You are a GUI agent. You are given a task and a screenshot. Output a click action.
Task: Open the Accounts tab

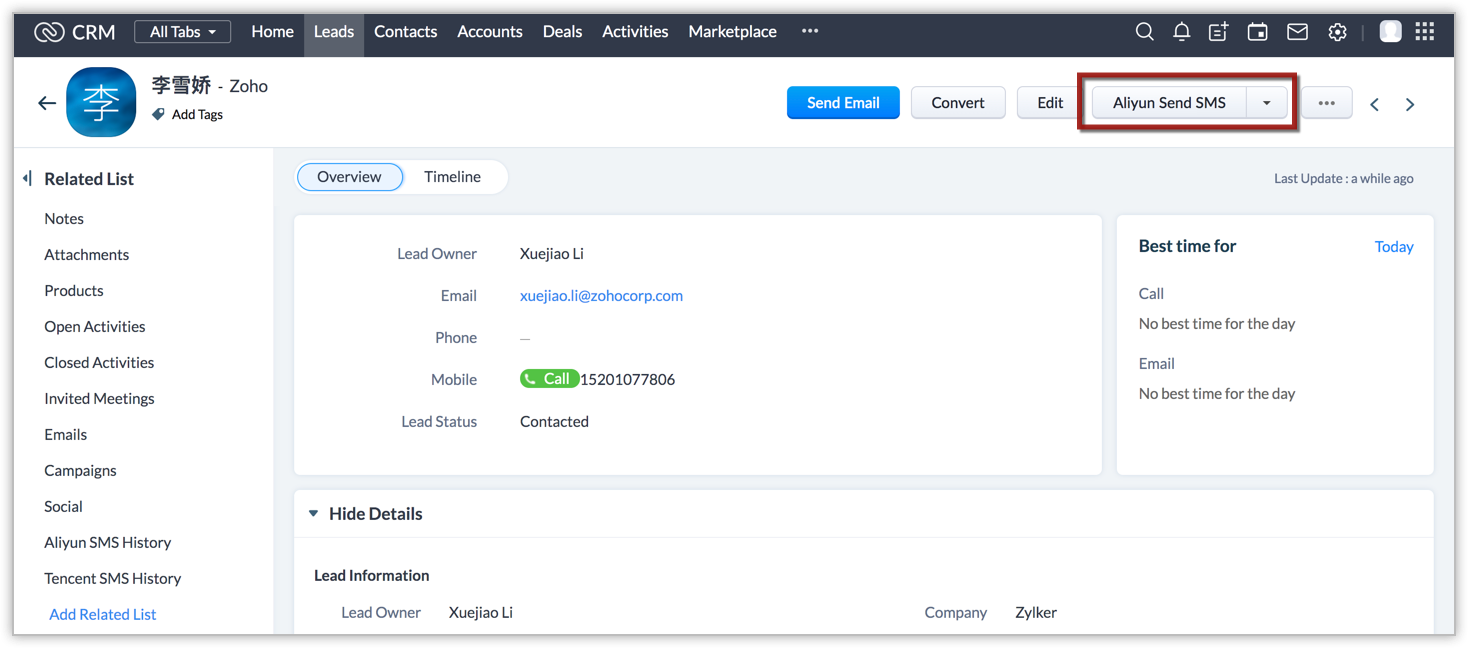coord(490,32)
